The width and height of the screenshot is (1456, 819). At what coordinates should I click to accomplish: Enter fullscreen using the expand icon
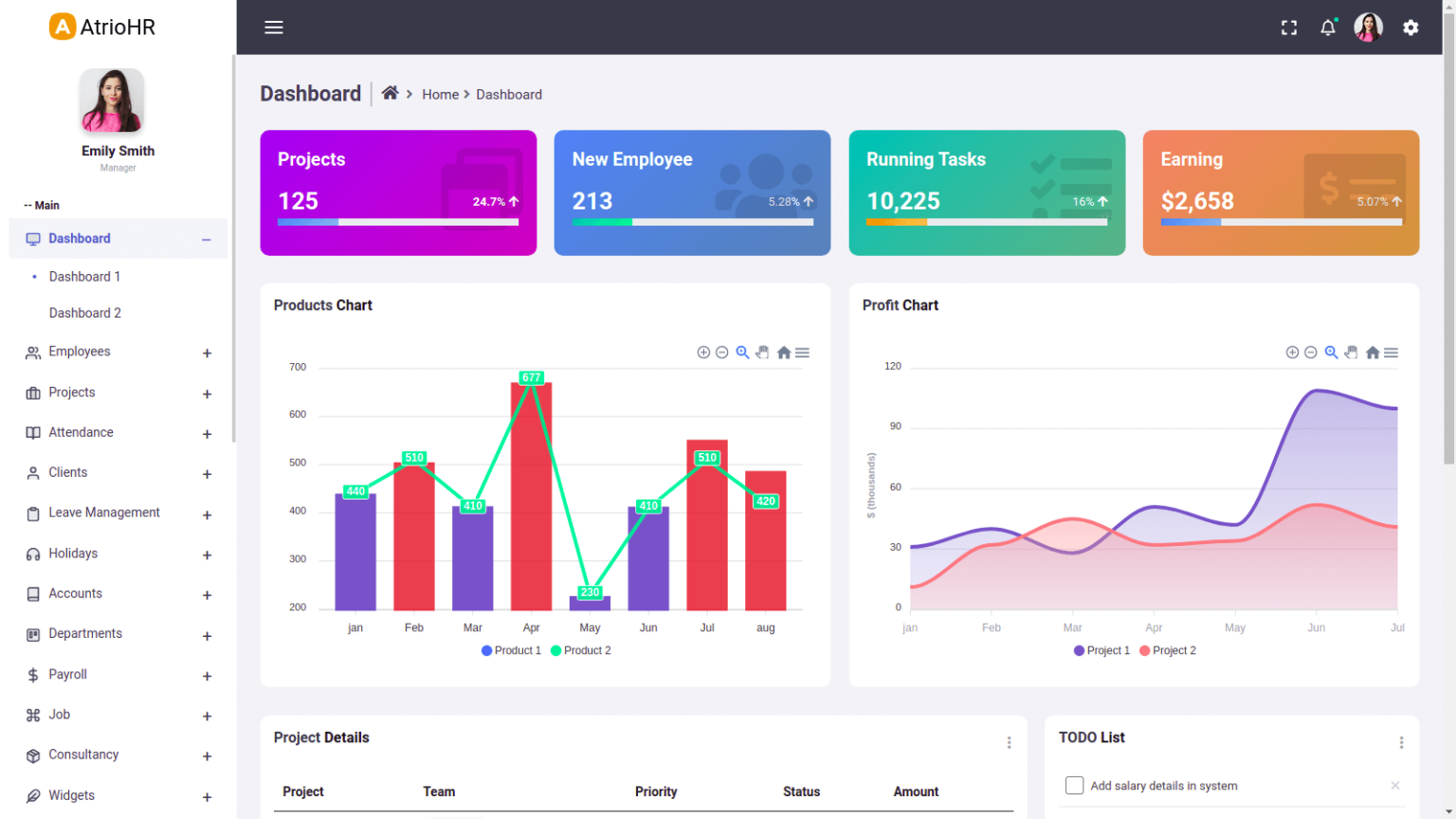(1288, 27)
